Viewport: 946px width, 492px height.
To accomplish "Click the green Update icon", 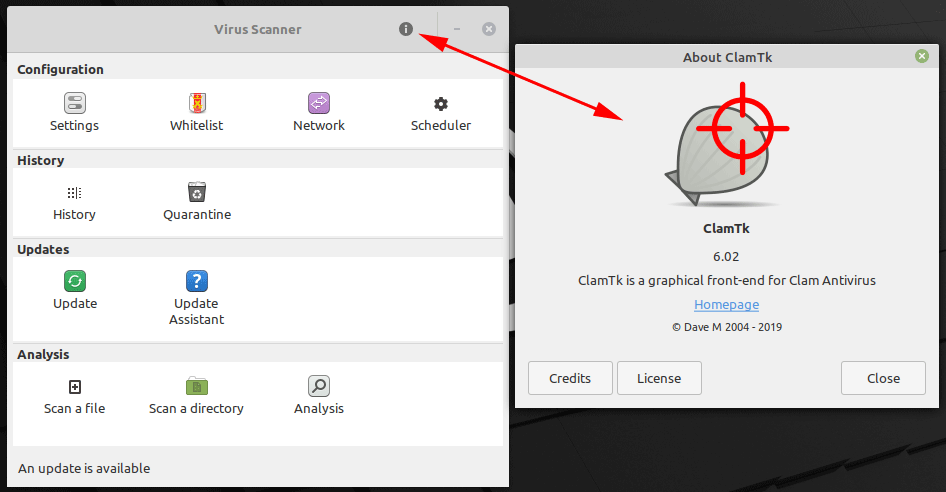I will click(75, 281).
